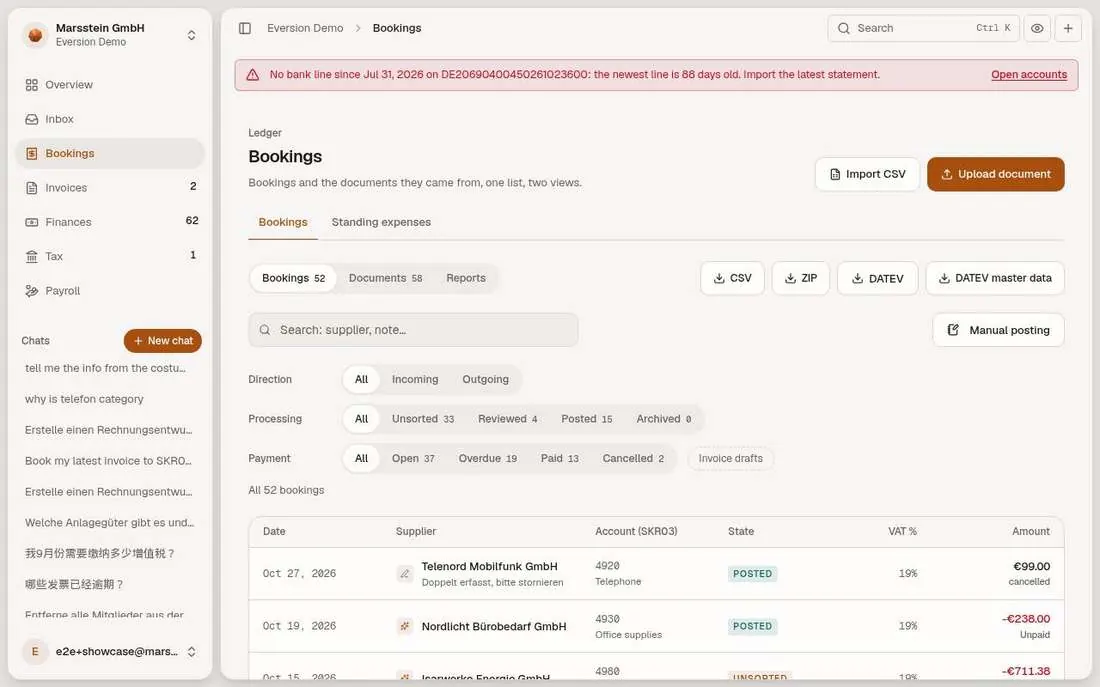Click Nordlicht Bürobedarf GmbH supplier icon

pyautogui.click(x=405, y=626)
